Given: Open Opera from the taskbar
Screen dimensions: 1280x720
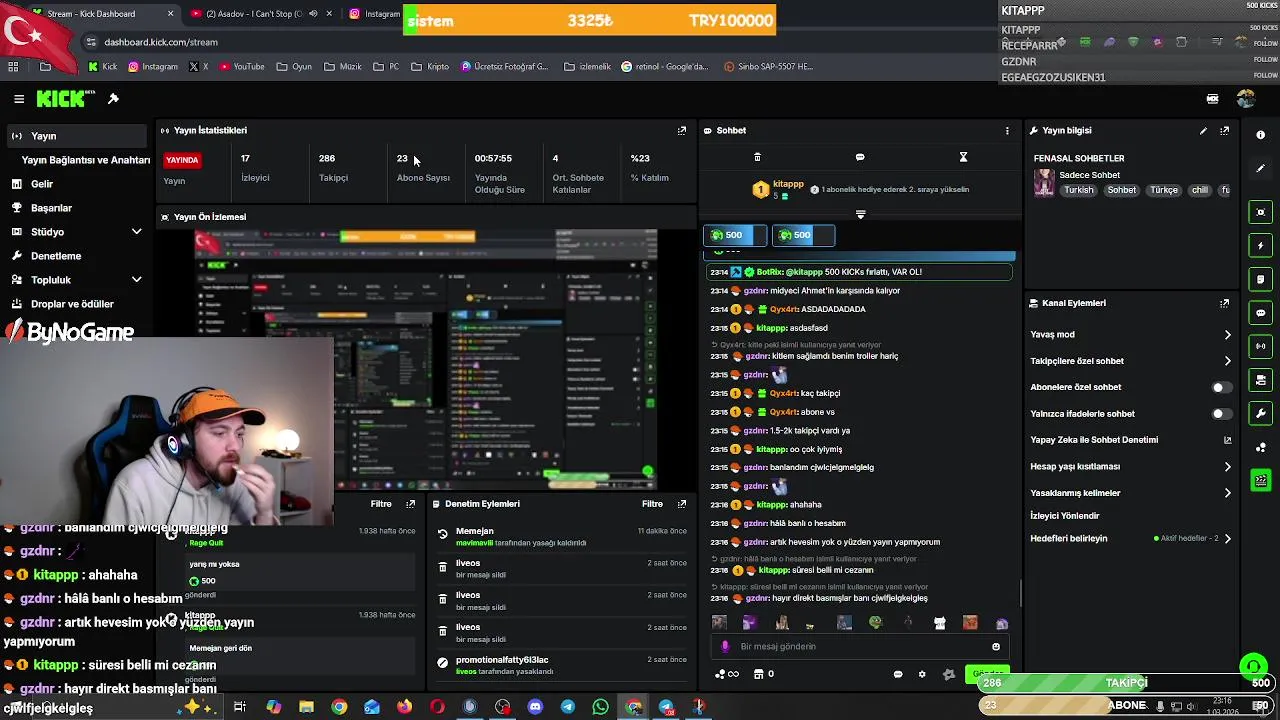Looking at the screenshot, I should click(437, 707).
